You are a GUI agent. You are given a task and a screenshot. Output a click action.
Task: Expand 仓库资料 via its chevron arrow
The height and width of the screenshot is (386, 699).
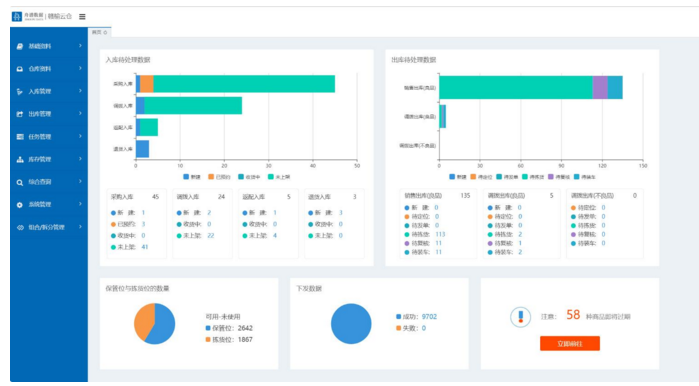[80, 68]
